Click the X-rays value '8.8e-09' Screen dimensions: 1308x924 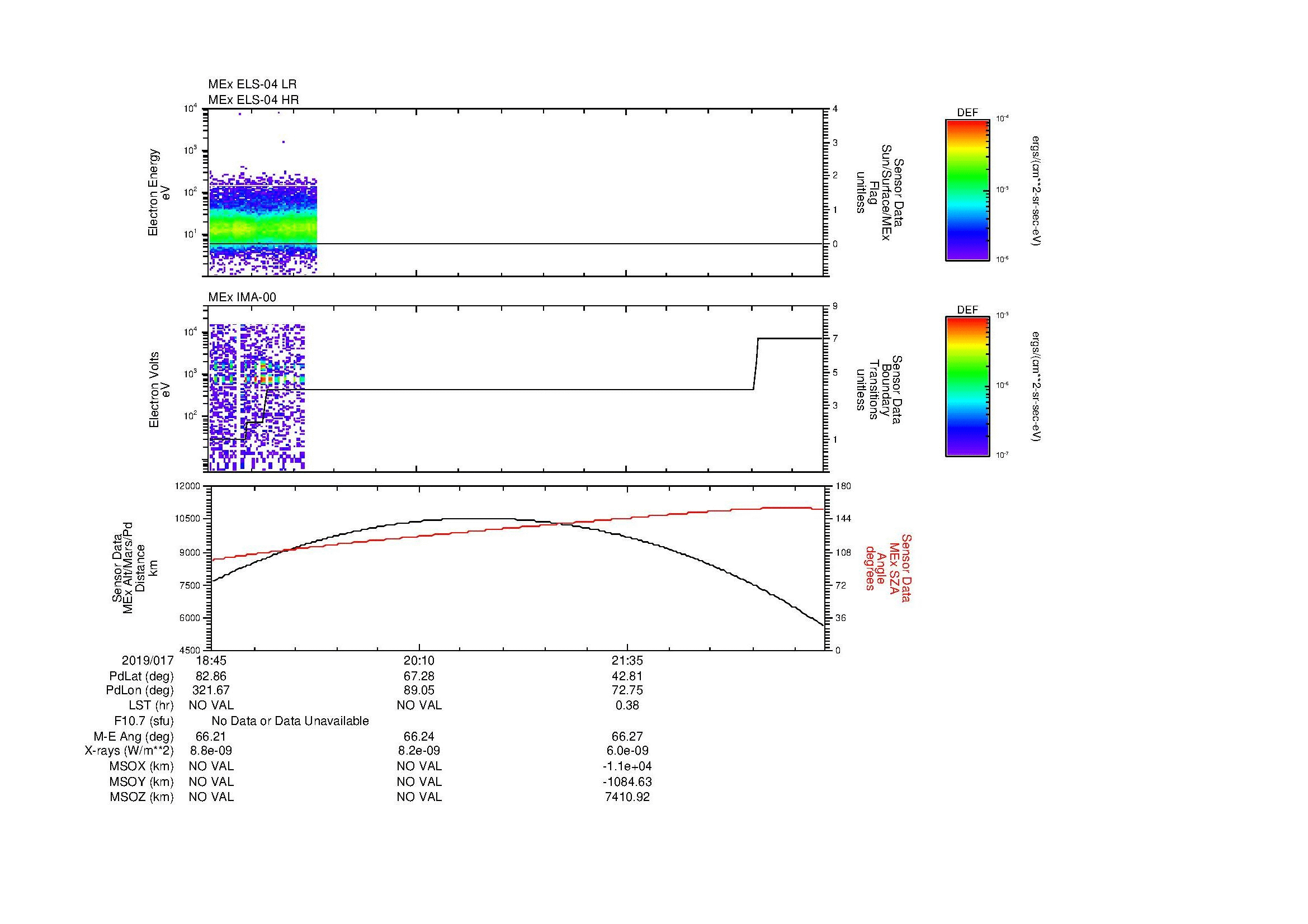(x=211, y=751)
